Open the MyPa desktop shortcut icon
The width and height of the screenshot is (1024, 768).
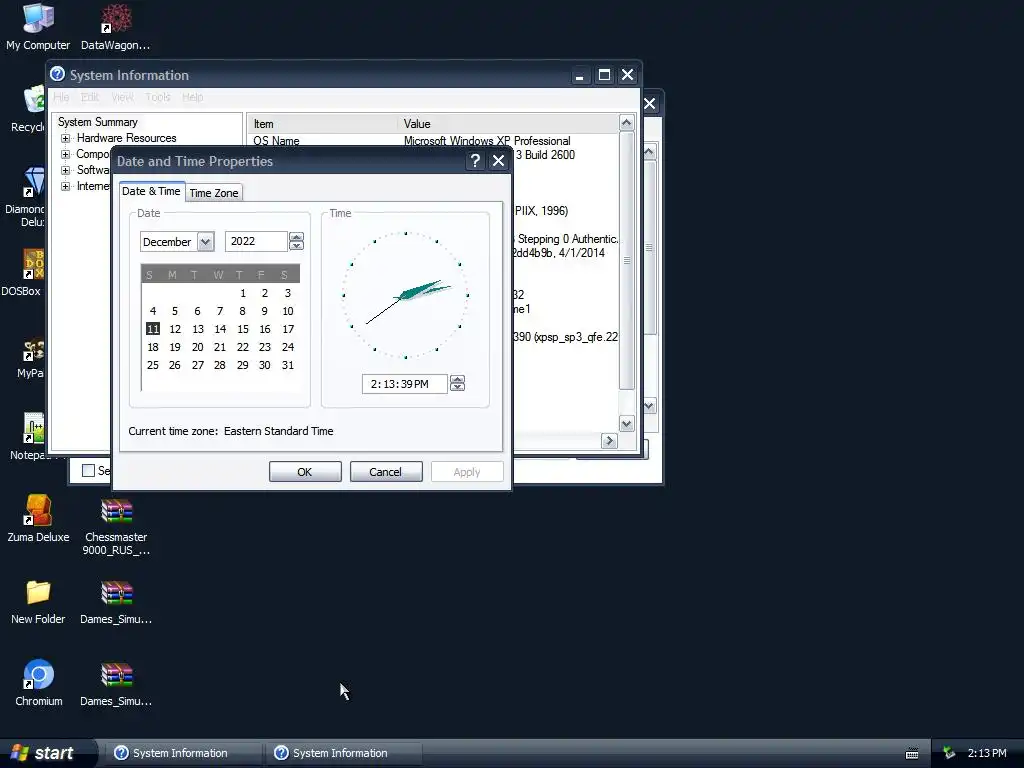[34, 351]
